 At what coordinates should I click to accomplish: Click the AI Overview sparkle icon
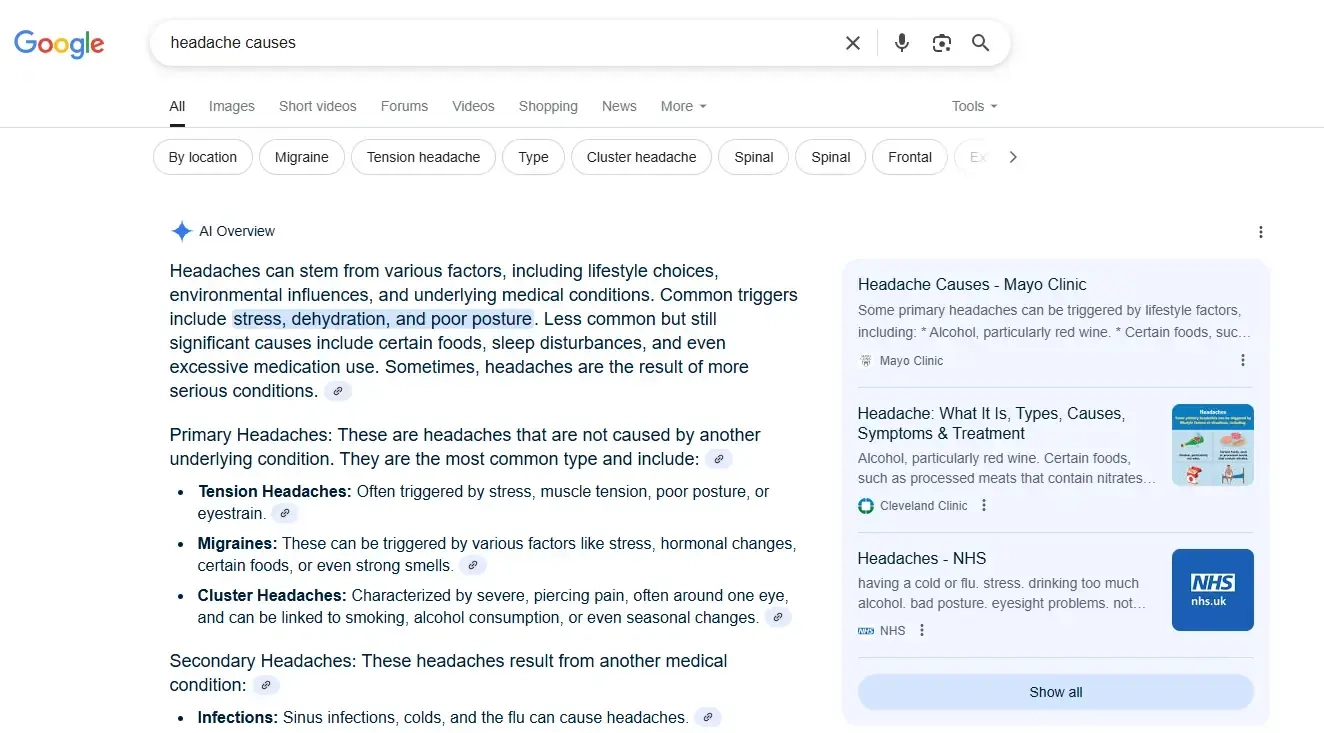click(x=181, y=231)
